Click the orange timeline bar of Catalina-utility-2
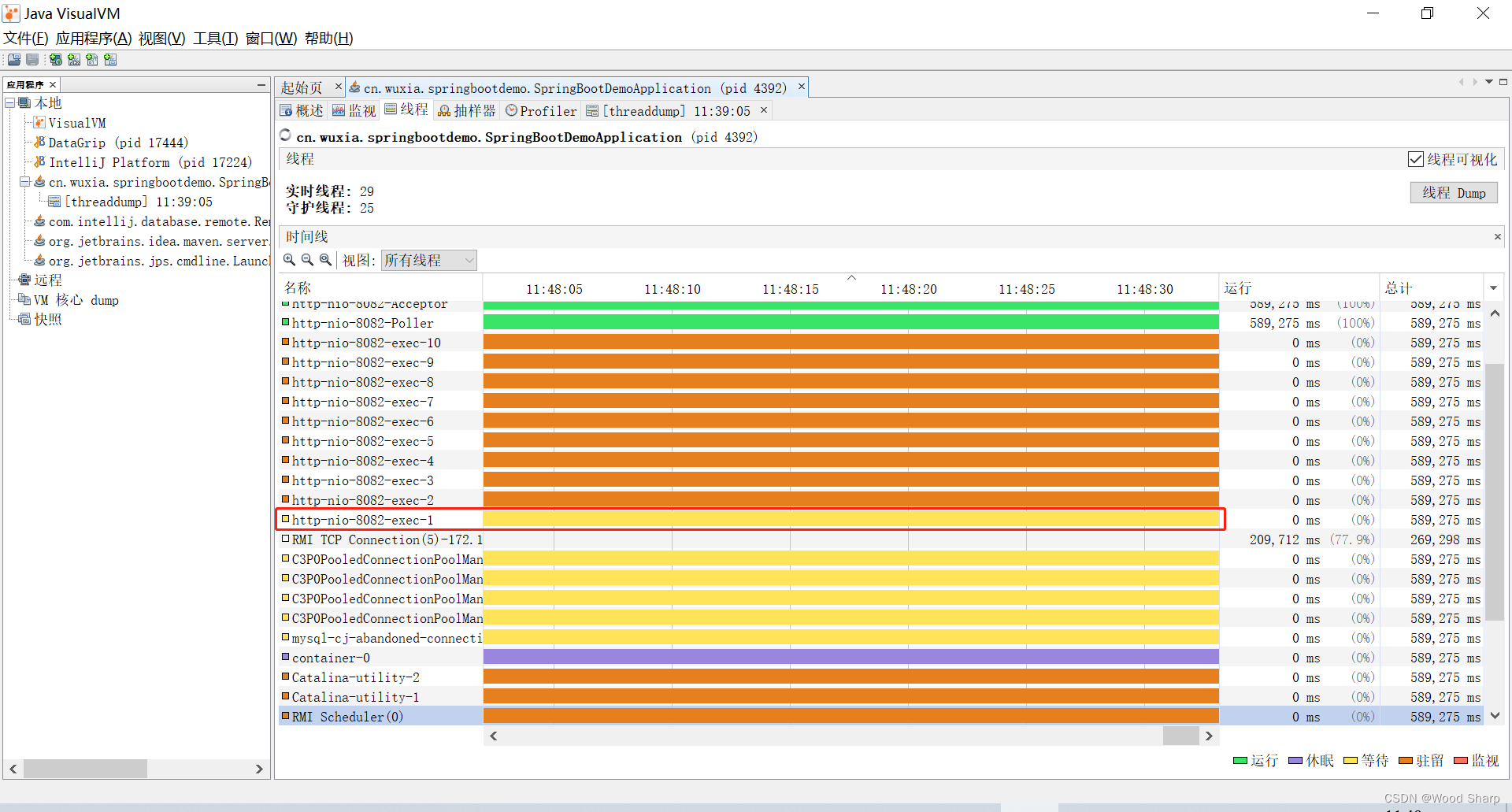Image resolution: width=1512 pixels, height=812 pixels. [850, 677]
